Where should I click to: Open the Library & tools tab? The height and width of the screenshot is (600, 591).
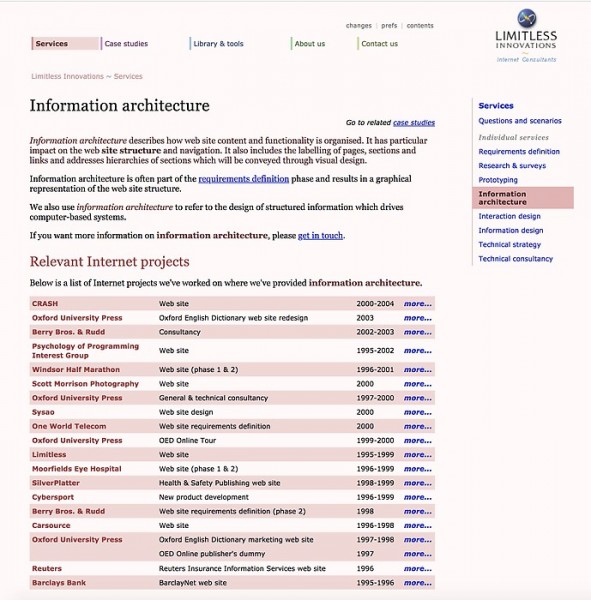coord(218,44)
